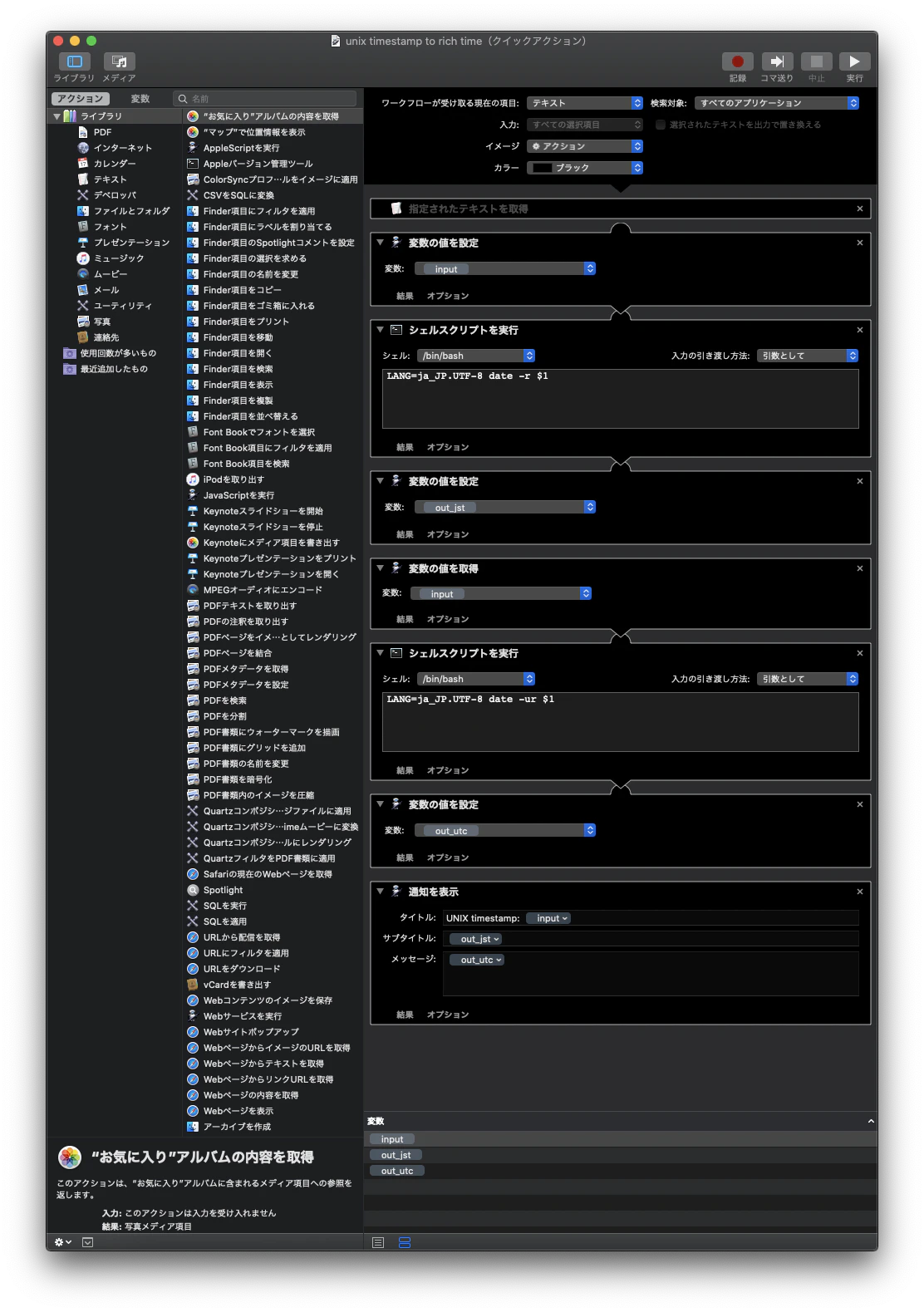The height and width of the screenshot is (1312, 924).
Task: Switch to the workflow view icon
Action: pyautogui.click(x=405, y=1242)
